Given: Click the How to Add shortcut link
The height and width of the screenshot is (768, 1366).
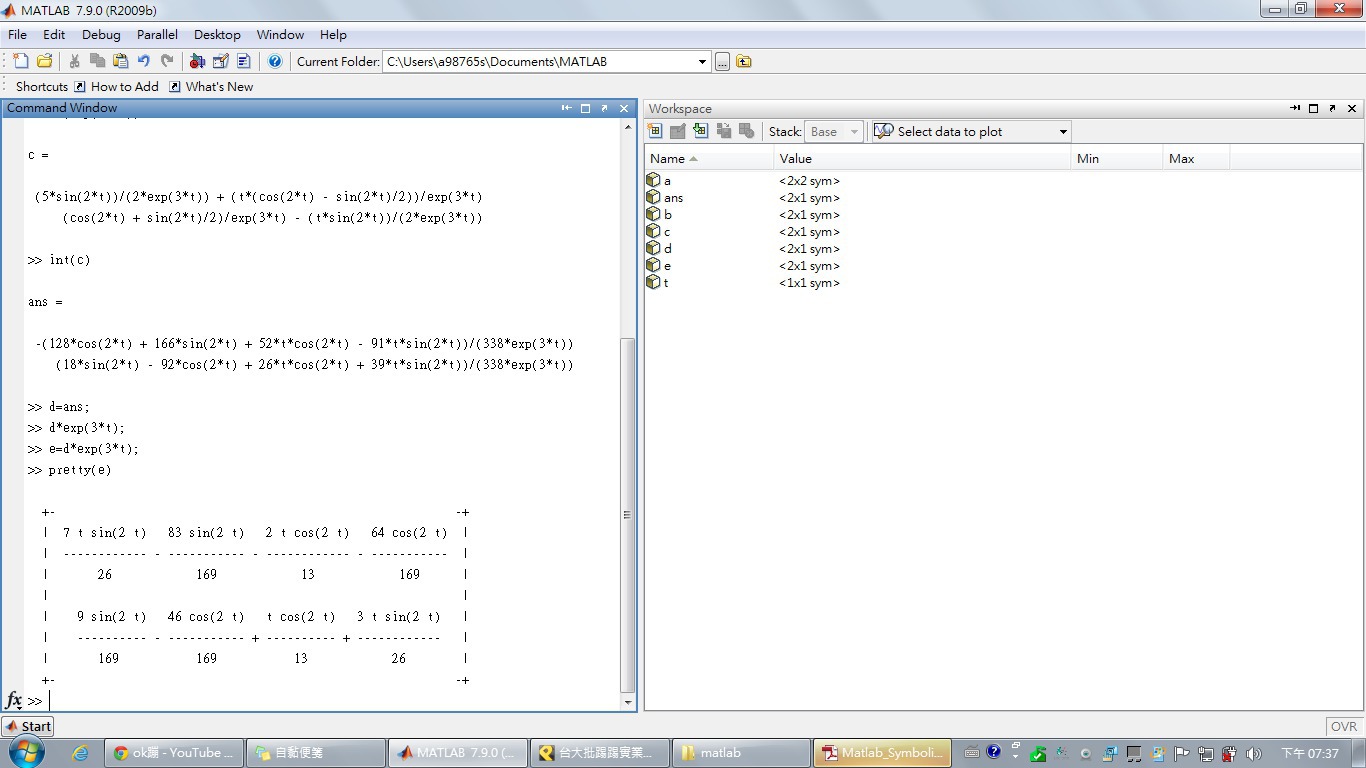Looking at the screenshot, I should click(124, 87).
